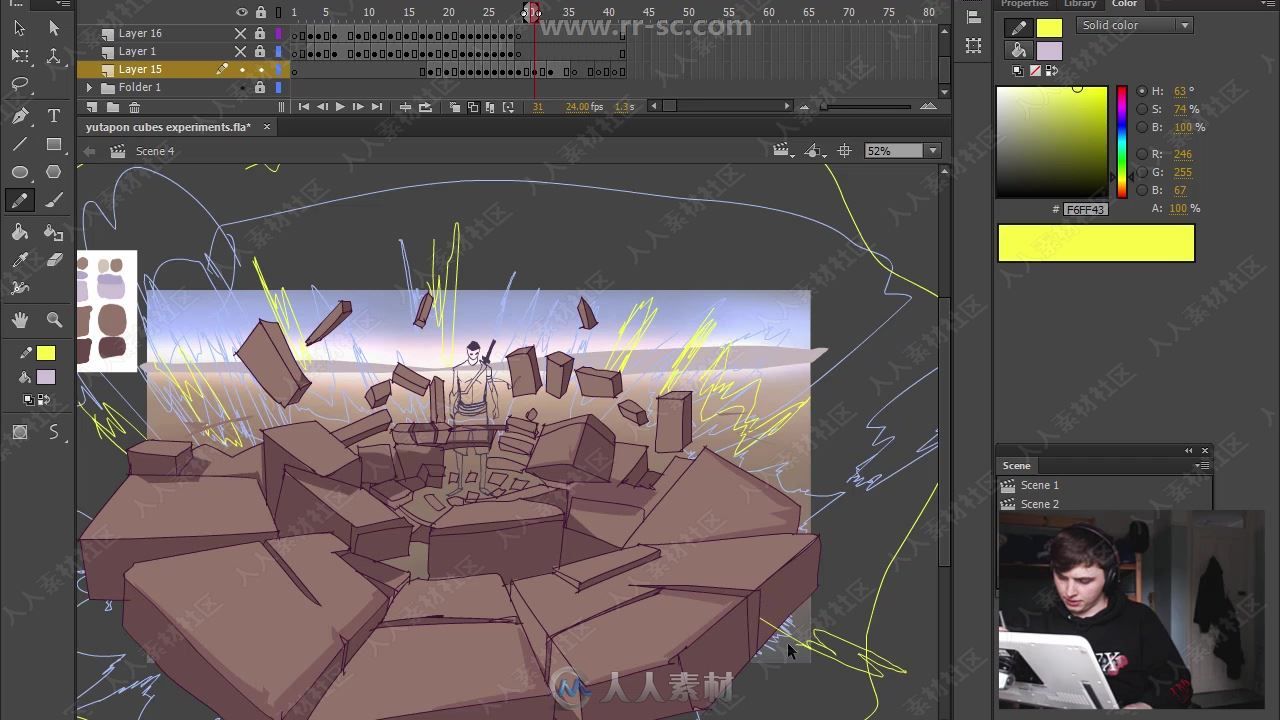Screen dimensions: 1280x720
Task: Toggle visibility of Layer 15
Action: tap(241, 69)
